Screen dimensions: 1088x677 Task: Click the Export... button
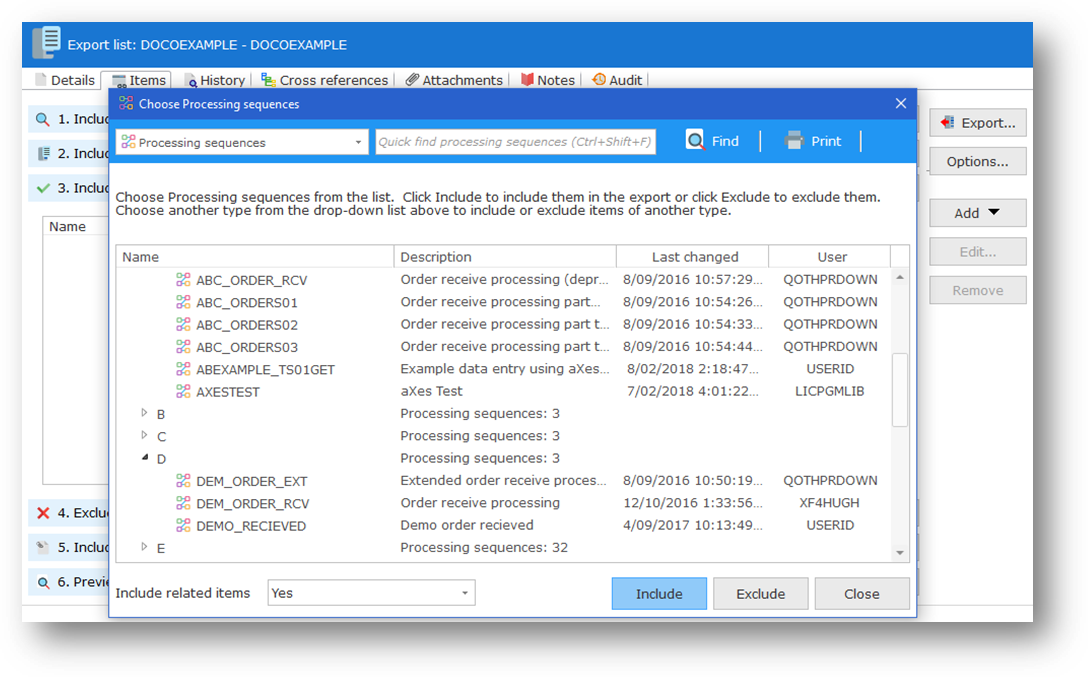point(977,123)
